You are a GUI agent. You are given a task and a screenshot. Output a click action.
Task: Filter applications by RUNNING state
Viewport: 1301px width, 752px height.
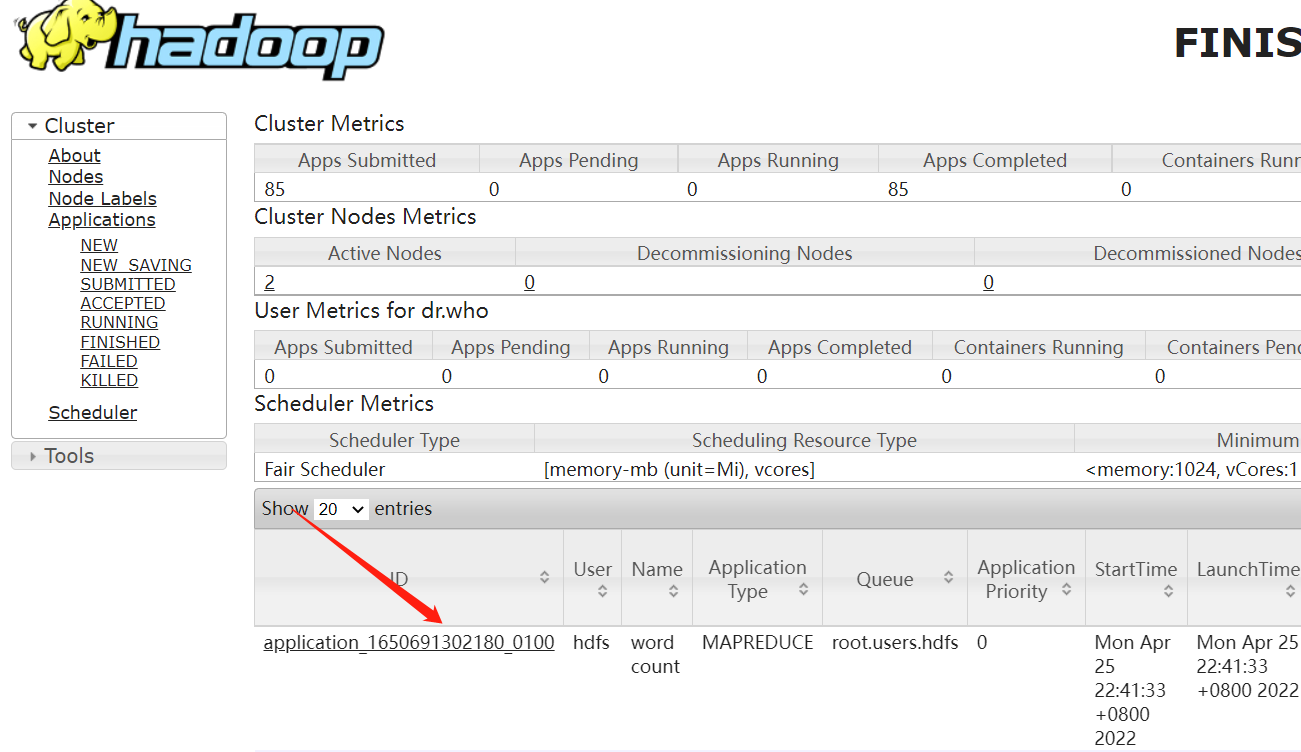pos(119,323)
